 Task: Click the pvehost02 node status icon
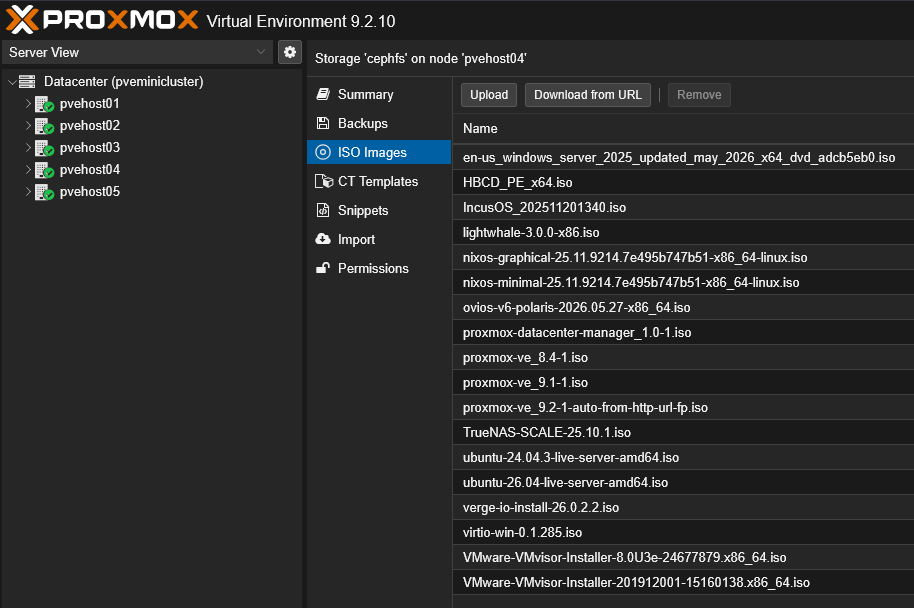44,126
